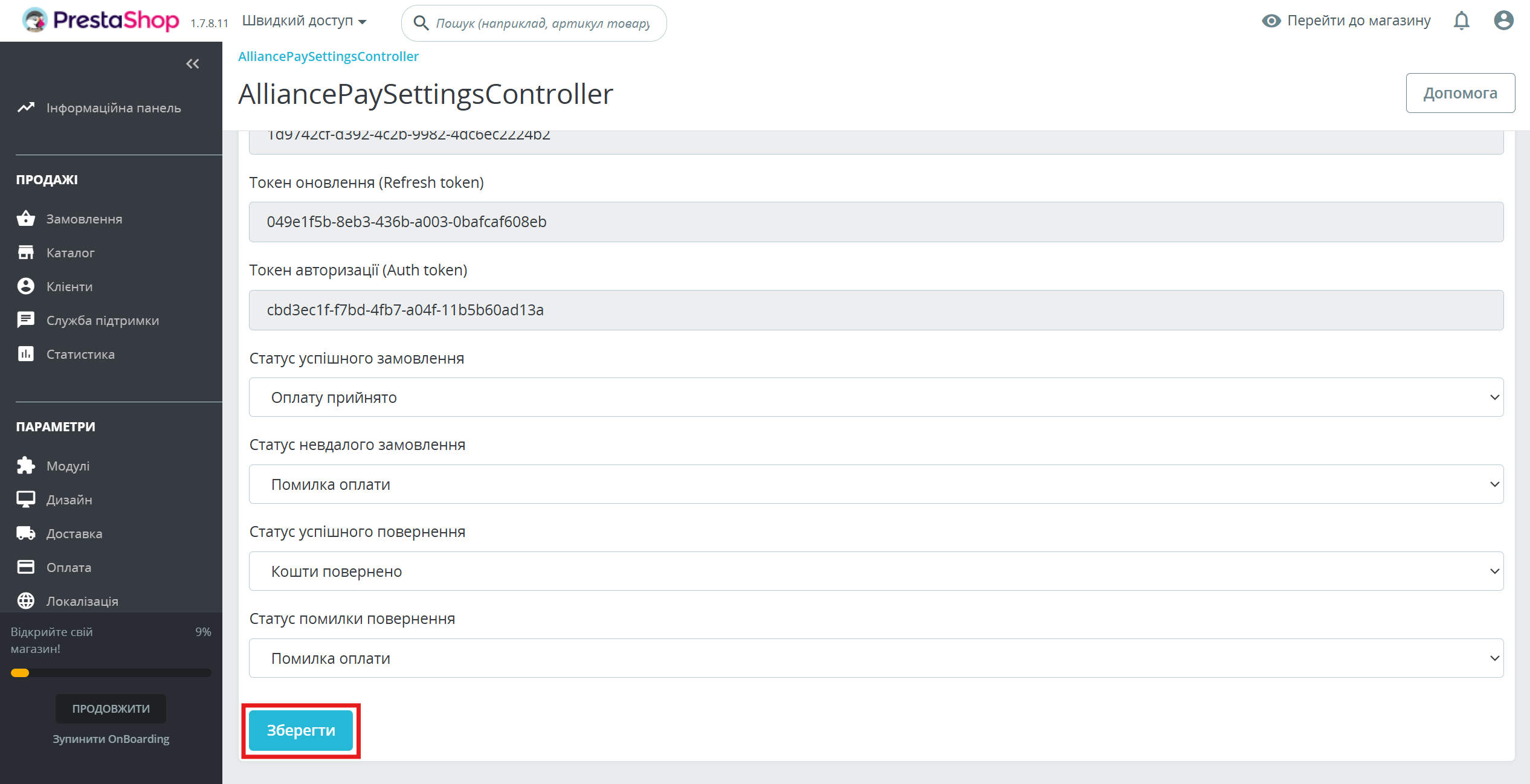
Task: Click the Зберегти save button
Action: coord(301,730)
